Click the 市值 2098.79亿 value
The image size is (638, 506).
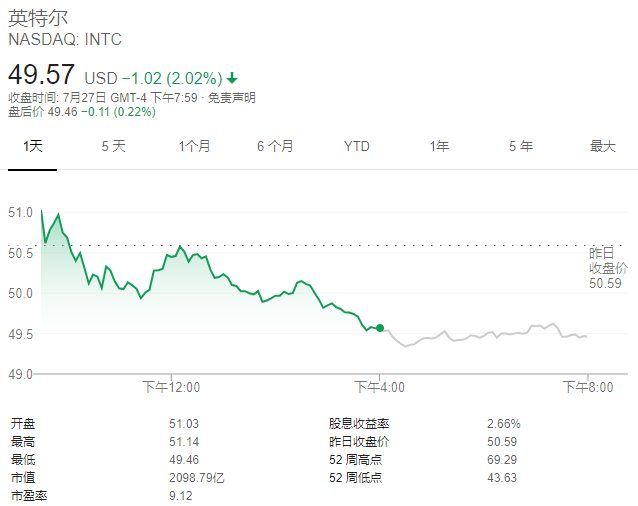click(x=197, y=477)
